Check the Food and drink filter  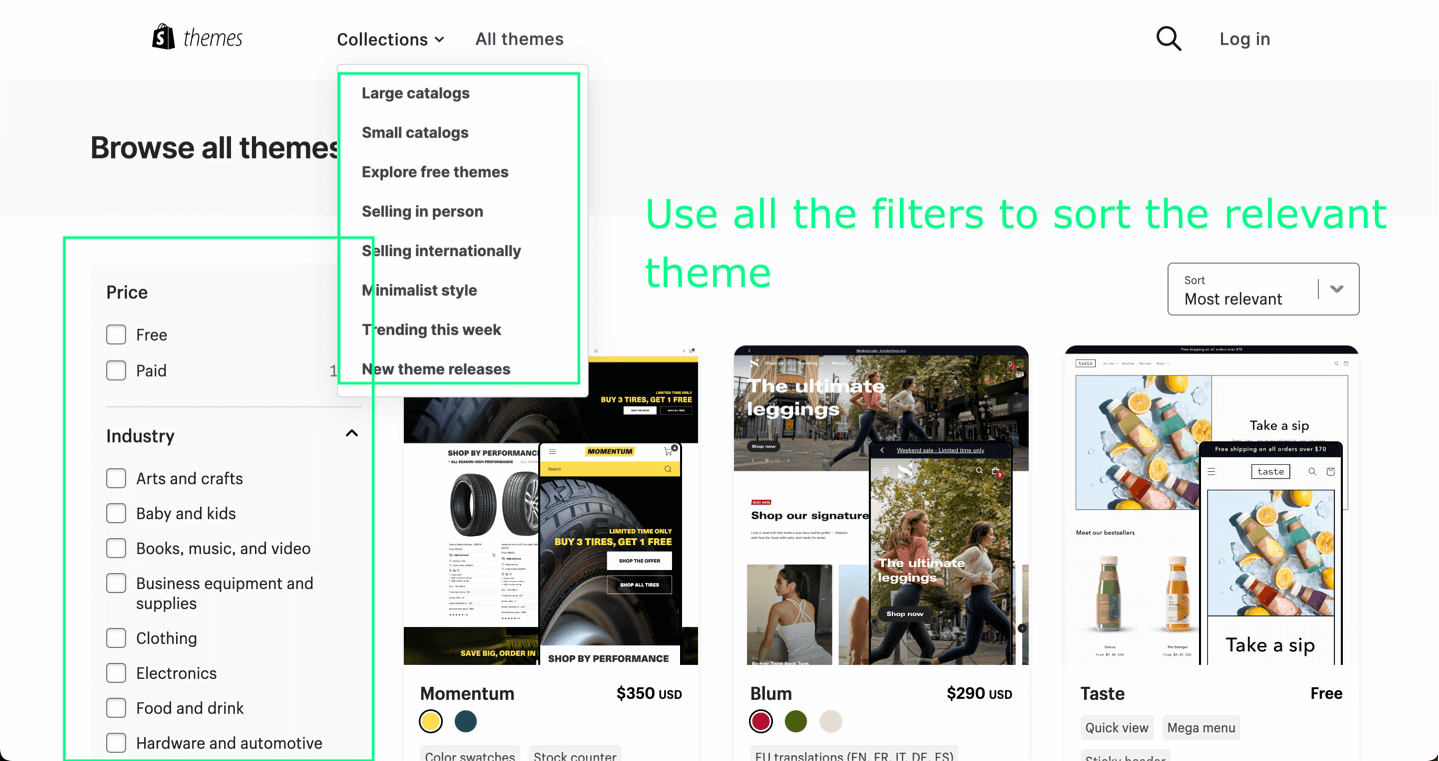tap(117, 708)
